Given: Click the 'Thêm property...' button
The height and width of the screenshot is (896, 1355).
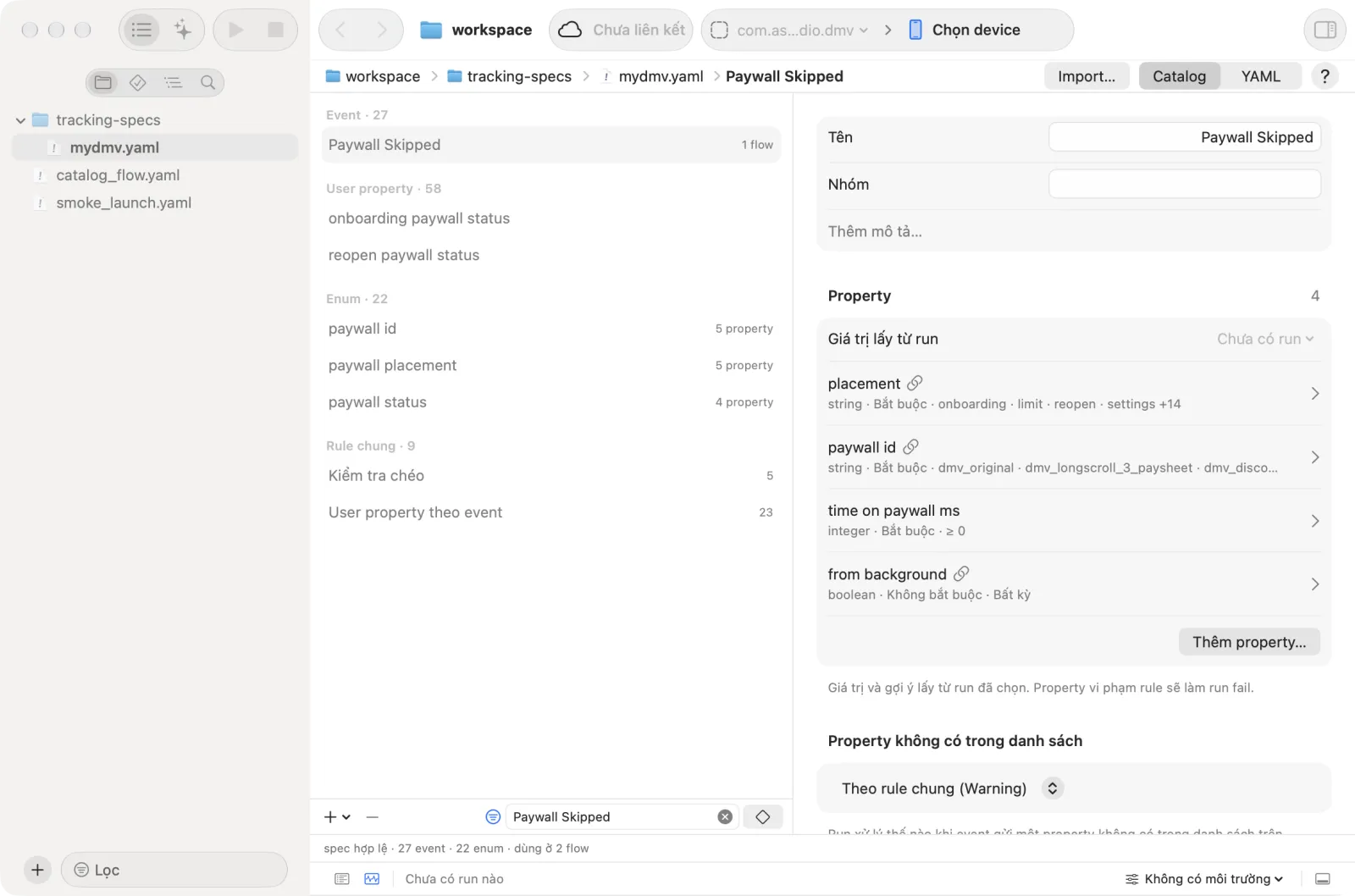Looking at the screenshot, I should pos(1249,642).
